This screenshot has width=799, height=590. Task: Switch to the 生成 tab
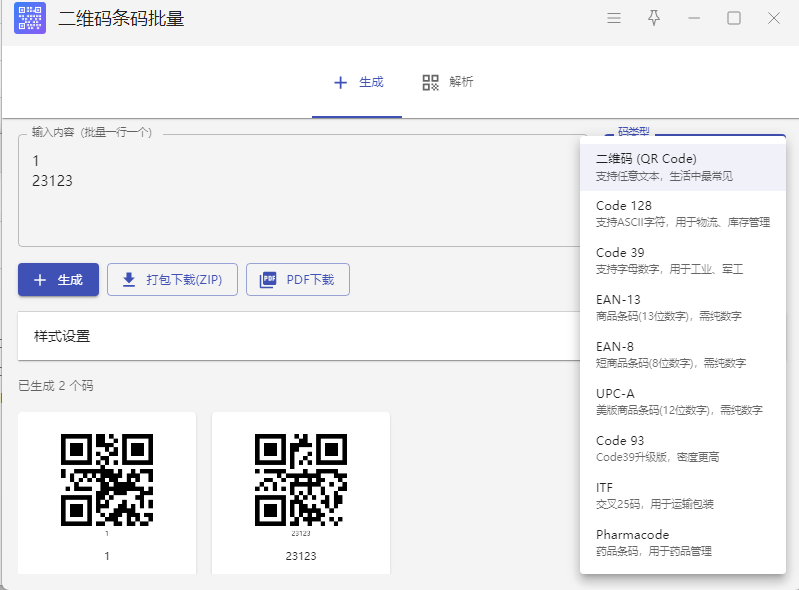(357, 82)
